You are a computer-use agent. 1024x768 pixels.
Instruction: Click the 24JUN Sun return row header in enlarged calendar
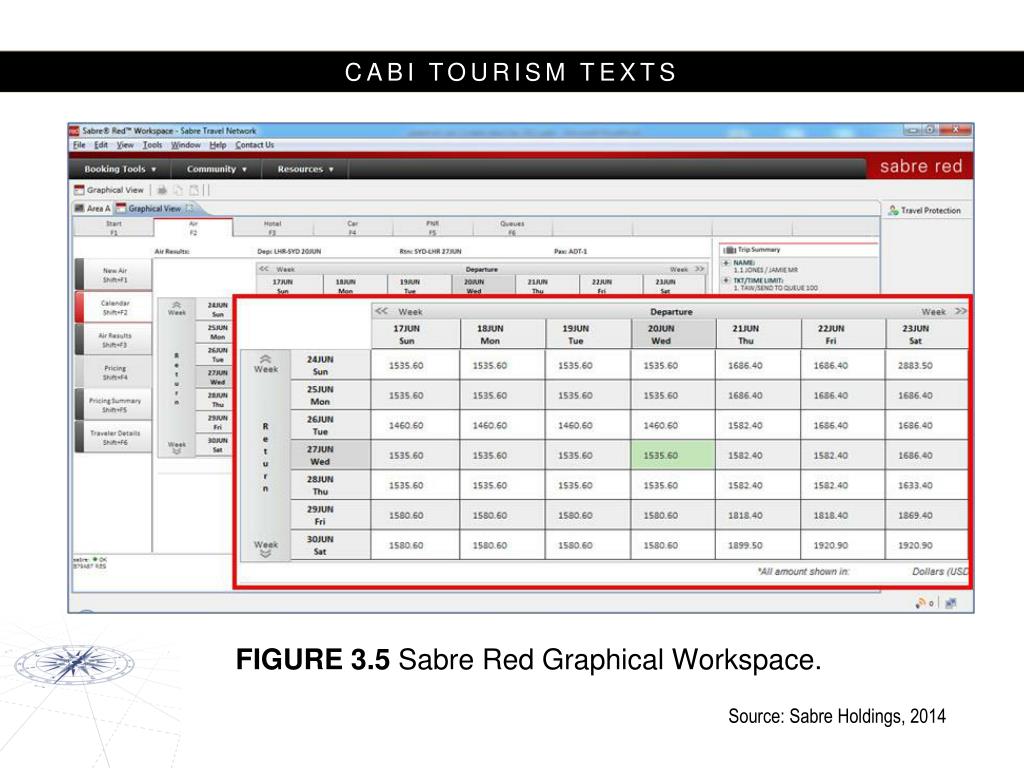click(x=330, y=366)
